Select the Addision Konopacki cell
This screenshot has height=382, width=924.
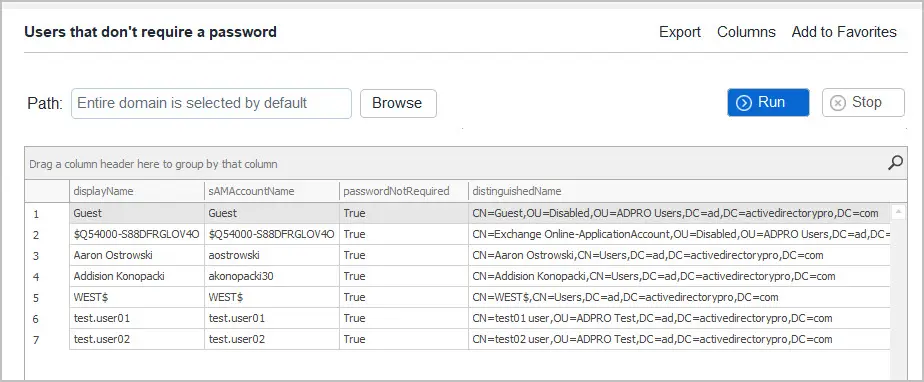(x=137, y=276)
